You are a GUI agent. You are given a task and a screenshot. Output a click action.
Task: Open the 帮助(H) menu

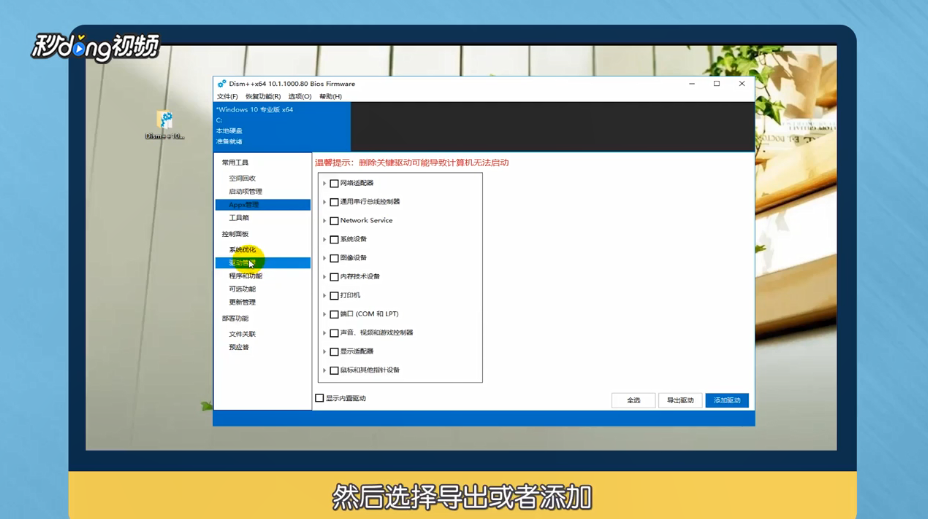tap(330, 96)
